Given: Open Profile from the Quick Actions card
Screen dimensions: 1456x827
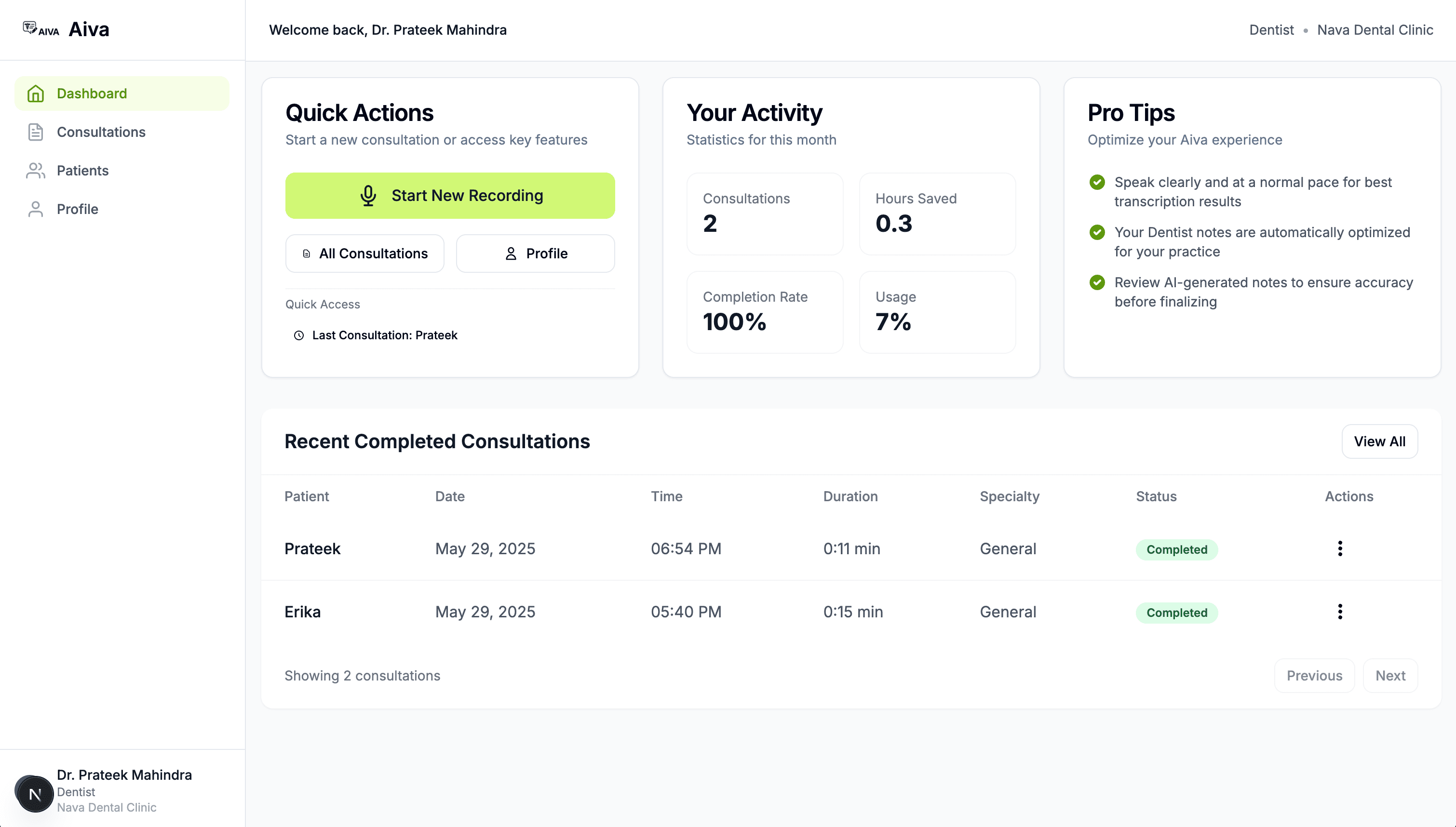Looking at the screenshot, I should [535, 254].
